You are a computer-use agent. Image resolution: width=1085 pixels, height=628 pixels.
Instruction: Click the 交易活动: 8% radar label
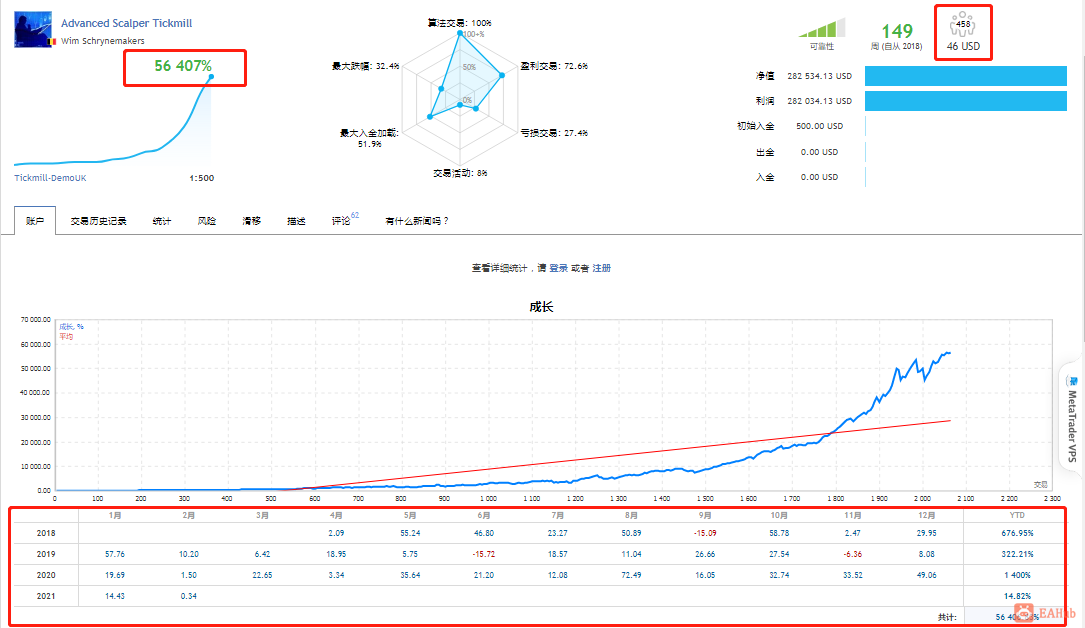coord(460,173)
